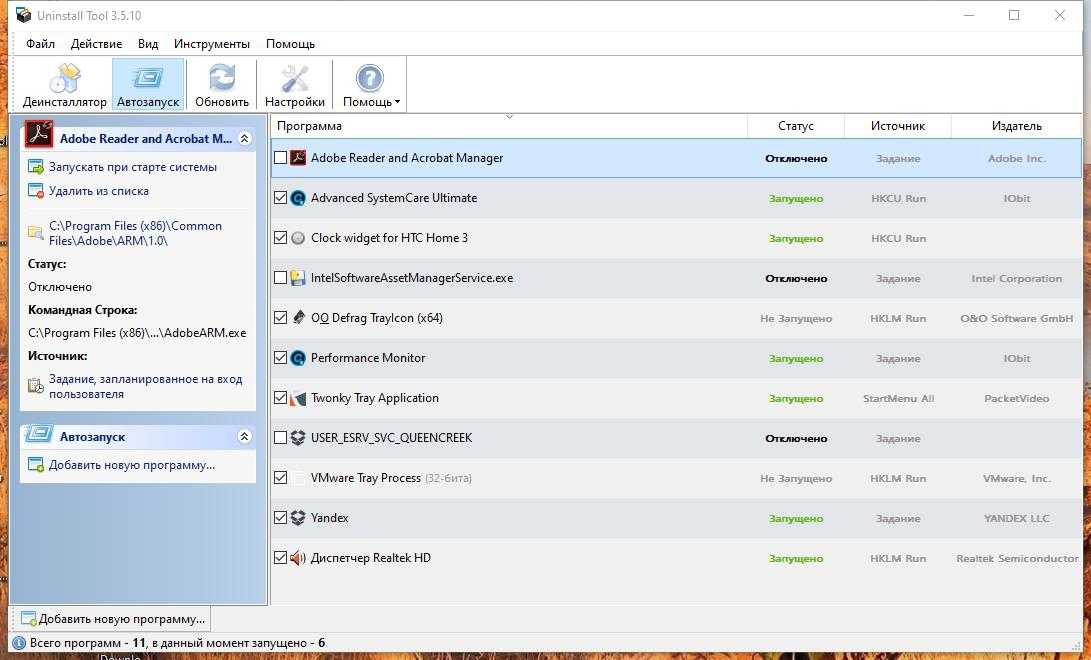Click the Clock widget for HTC Home icon

[298, 238]
